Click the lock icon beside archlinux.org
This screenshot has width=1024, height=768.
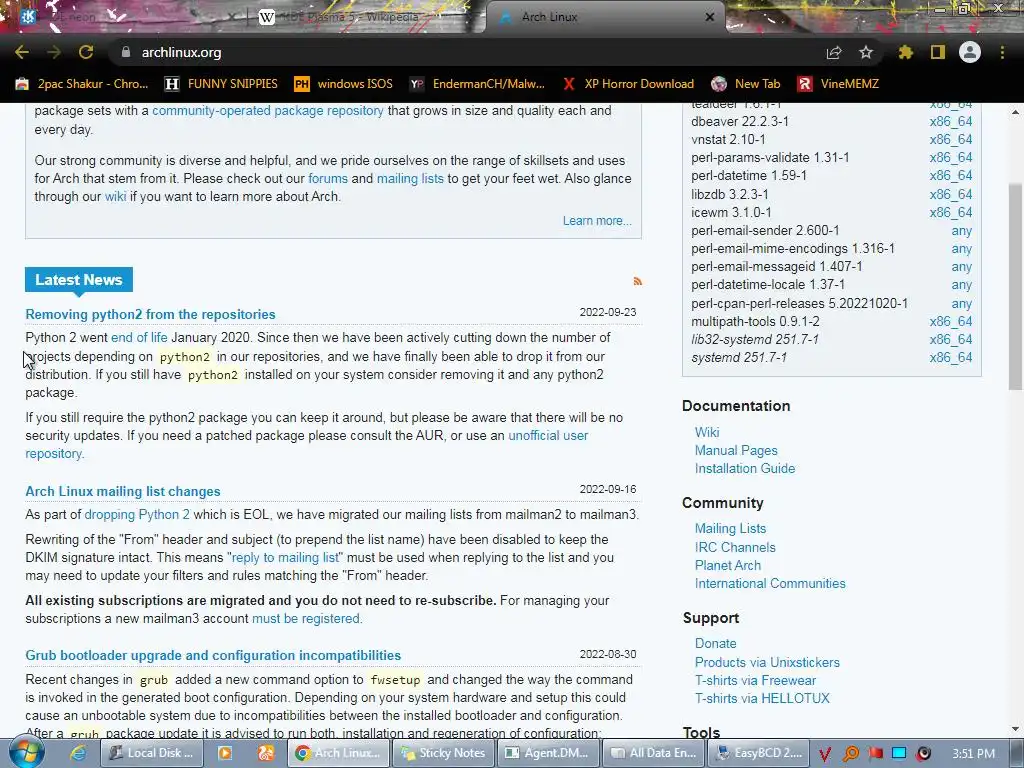(x=126, y=52)
